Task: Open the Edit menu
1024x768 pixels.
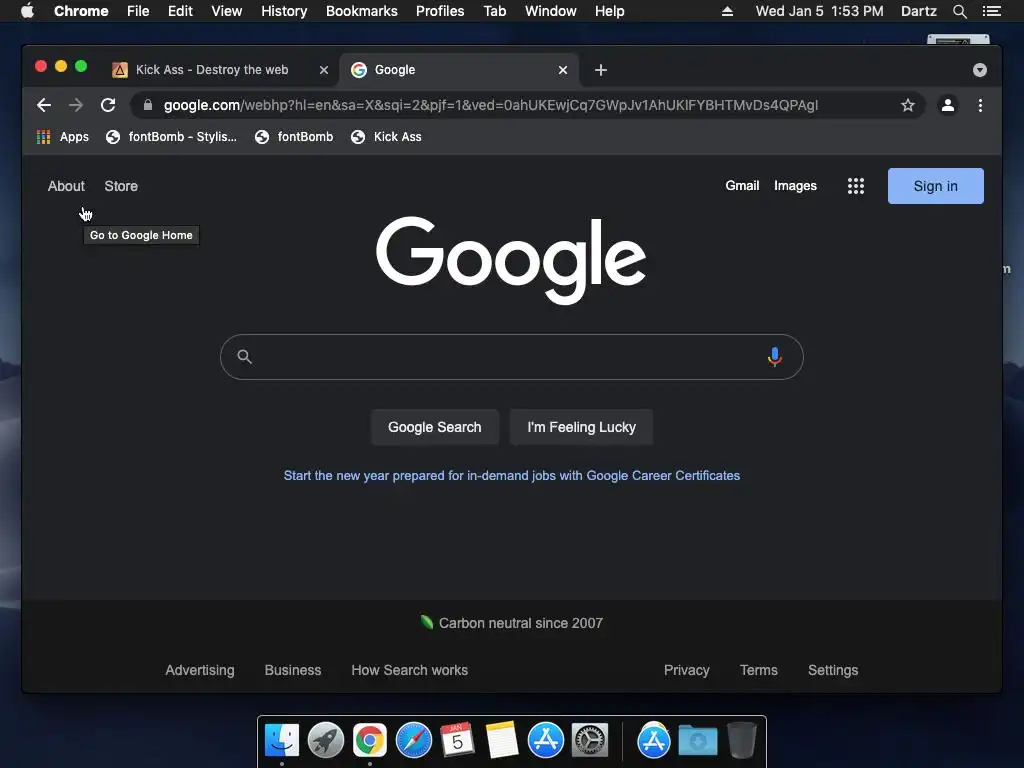Action: pyautogui.click(x=180, y=11)
